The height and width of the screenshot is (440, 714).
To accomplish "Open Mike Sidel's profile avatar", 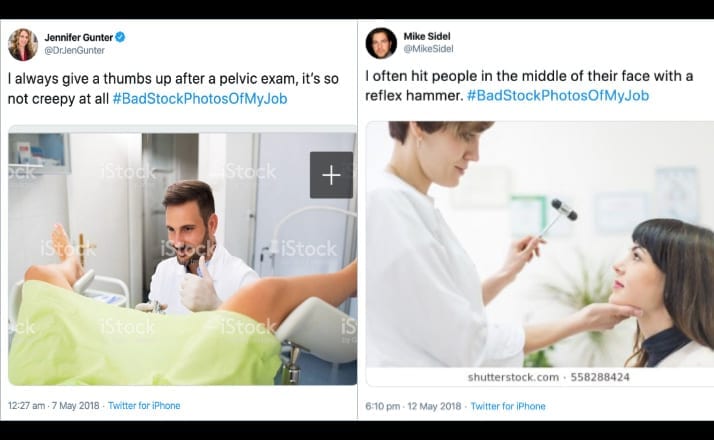I will (x=381, y=43).
